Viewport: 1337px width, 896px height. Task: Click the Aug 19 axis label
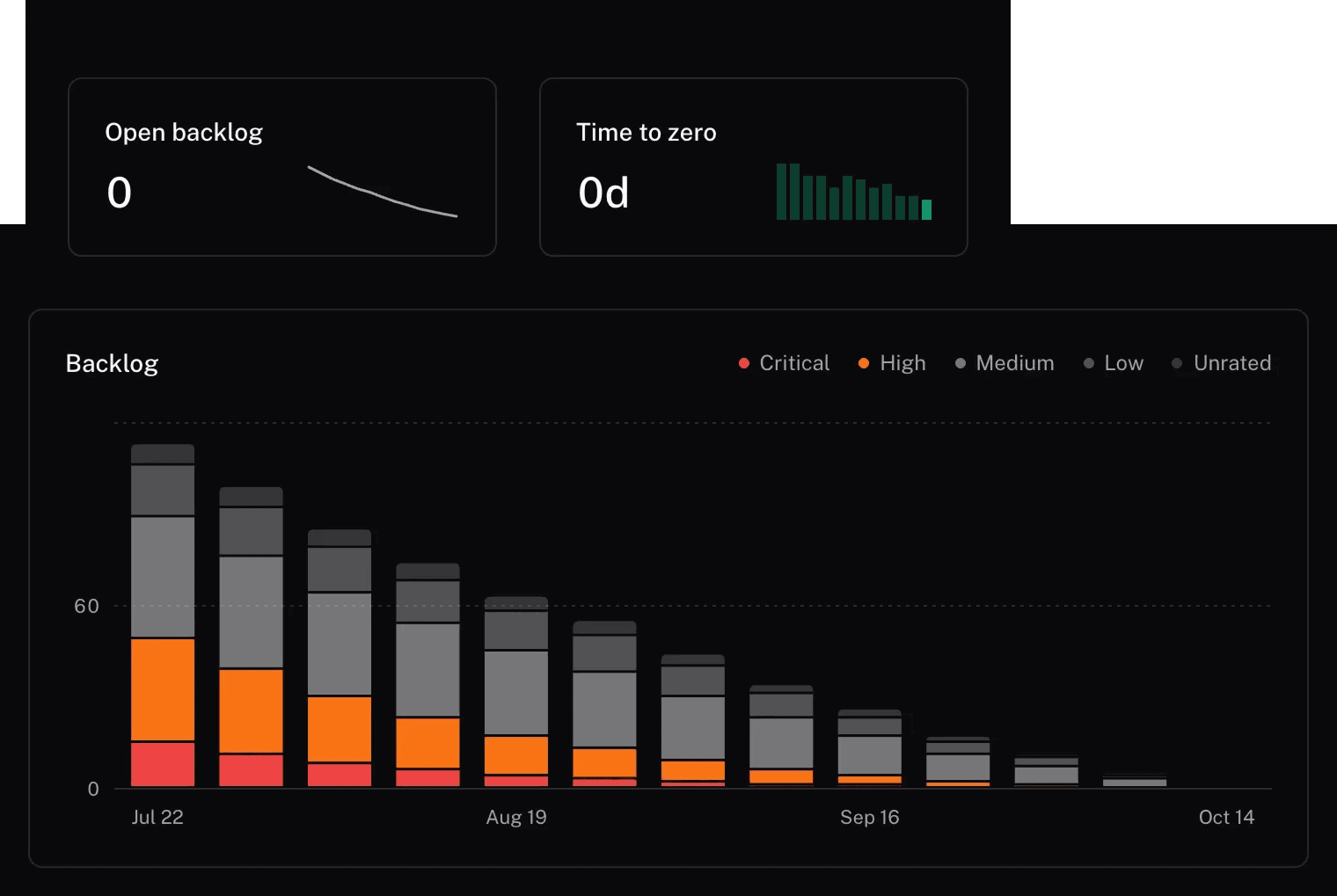point(516,817)
